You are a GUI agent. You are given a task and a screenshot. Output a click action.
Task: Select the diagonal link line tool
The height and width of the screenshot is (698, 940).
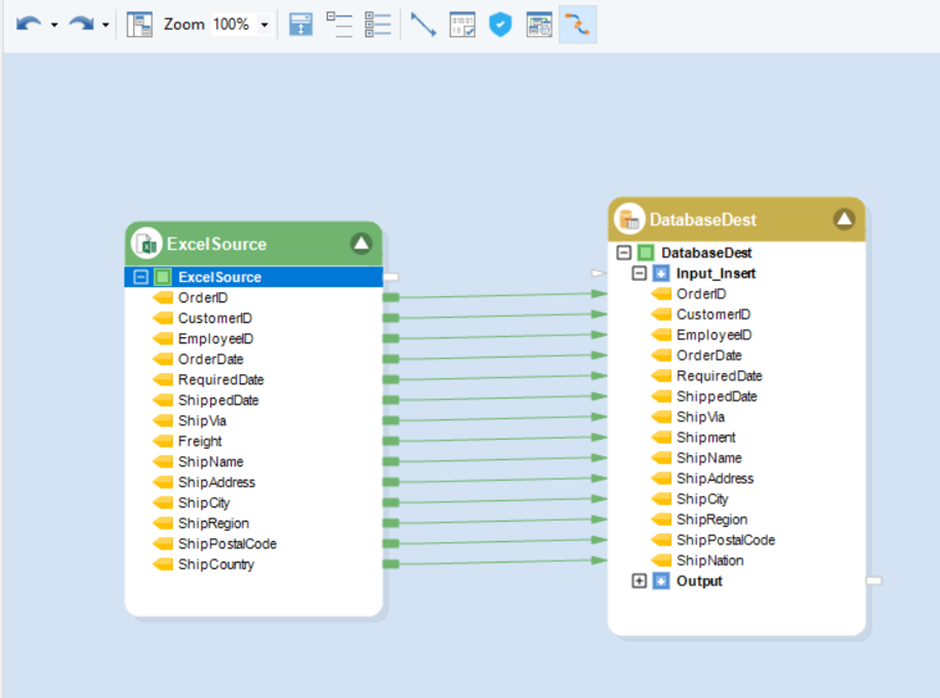pos(423,24)
